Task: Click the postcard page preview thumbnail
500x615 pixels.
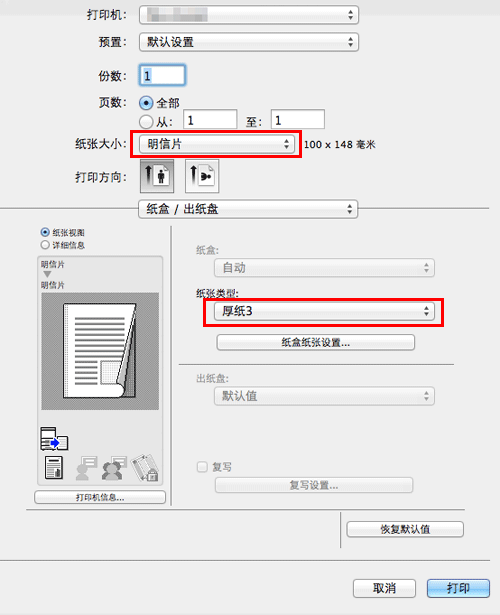Action: (100, 351)
